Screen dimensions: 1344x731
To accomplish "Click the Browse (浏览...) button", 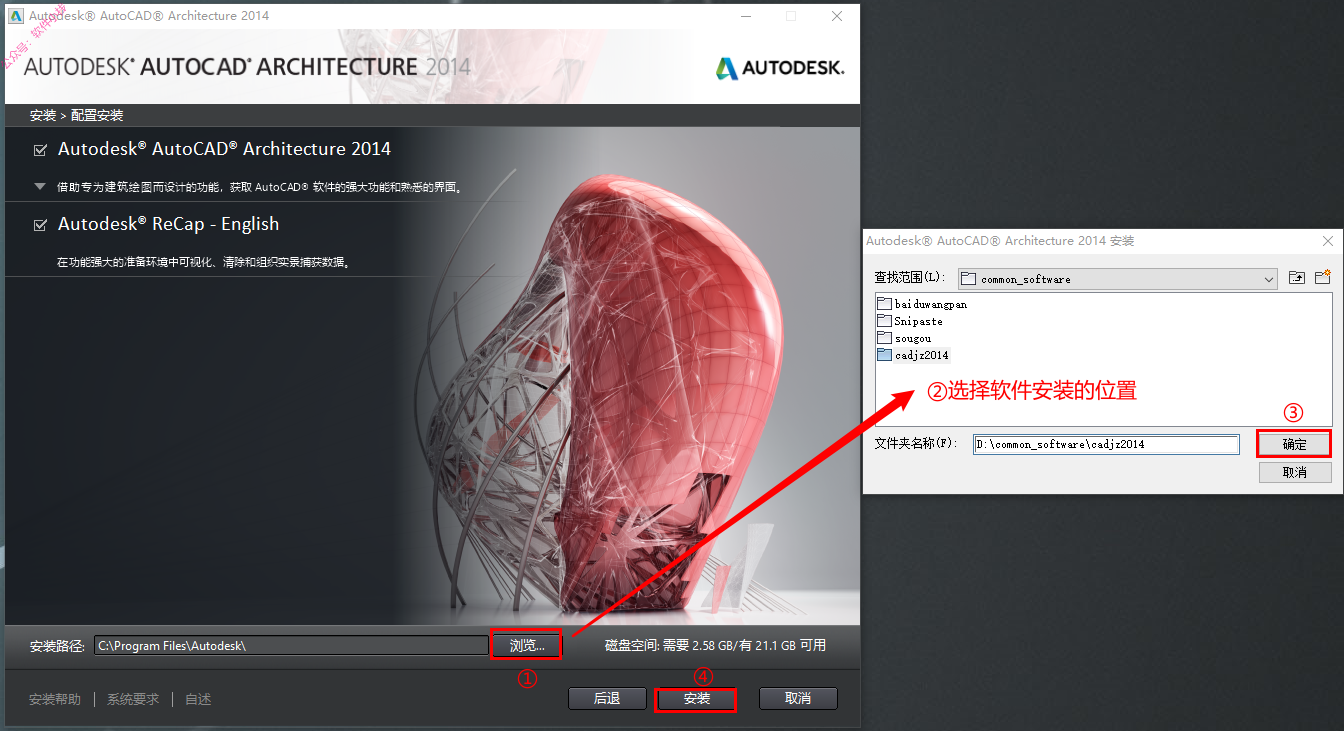I will click(x=527, y=646).
